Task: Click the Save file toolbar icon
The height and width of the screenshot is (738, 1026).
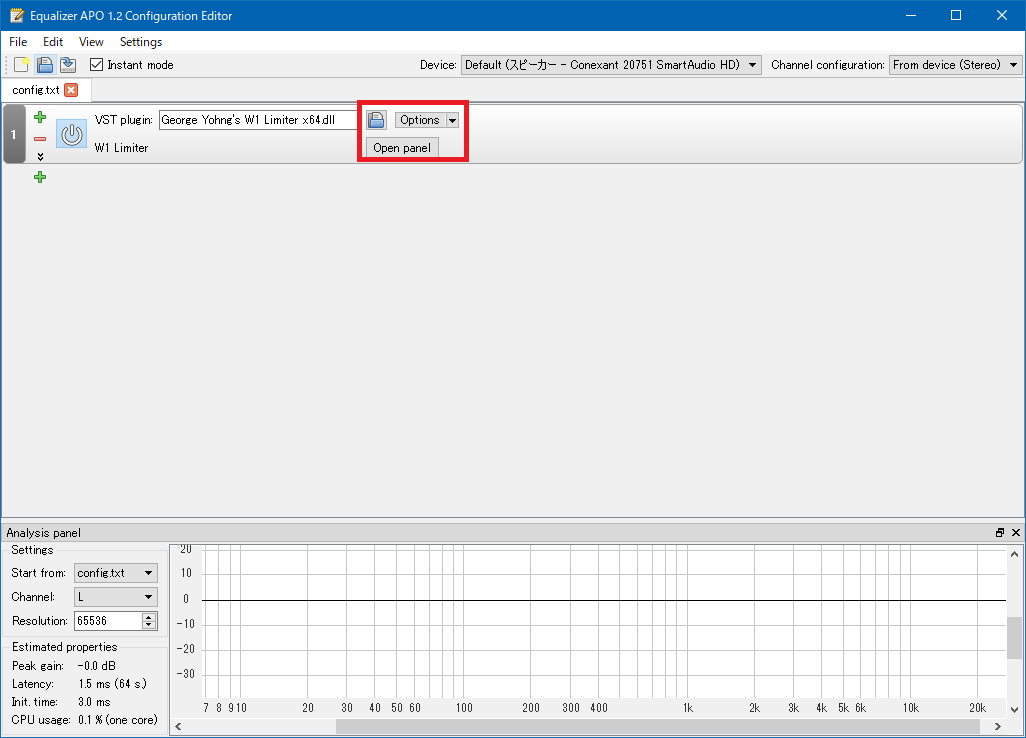Action: (x=68, y=65)
